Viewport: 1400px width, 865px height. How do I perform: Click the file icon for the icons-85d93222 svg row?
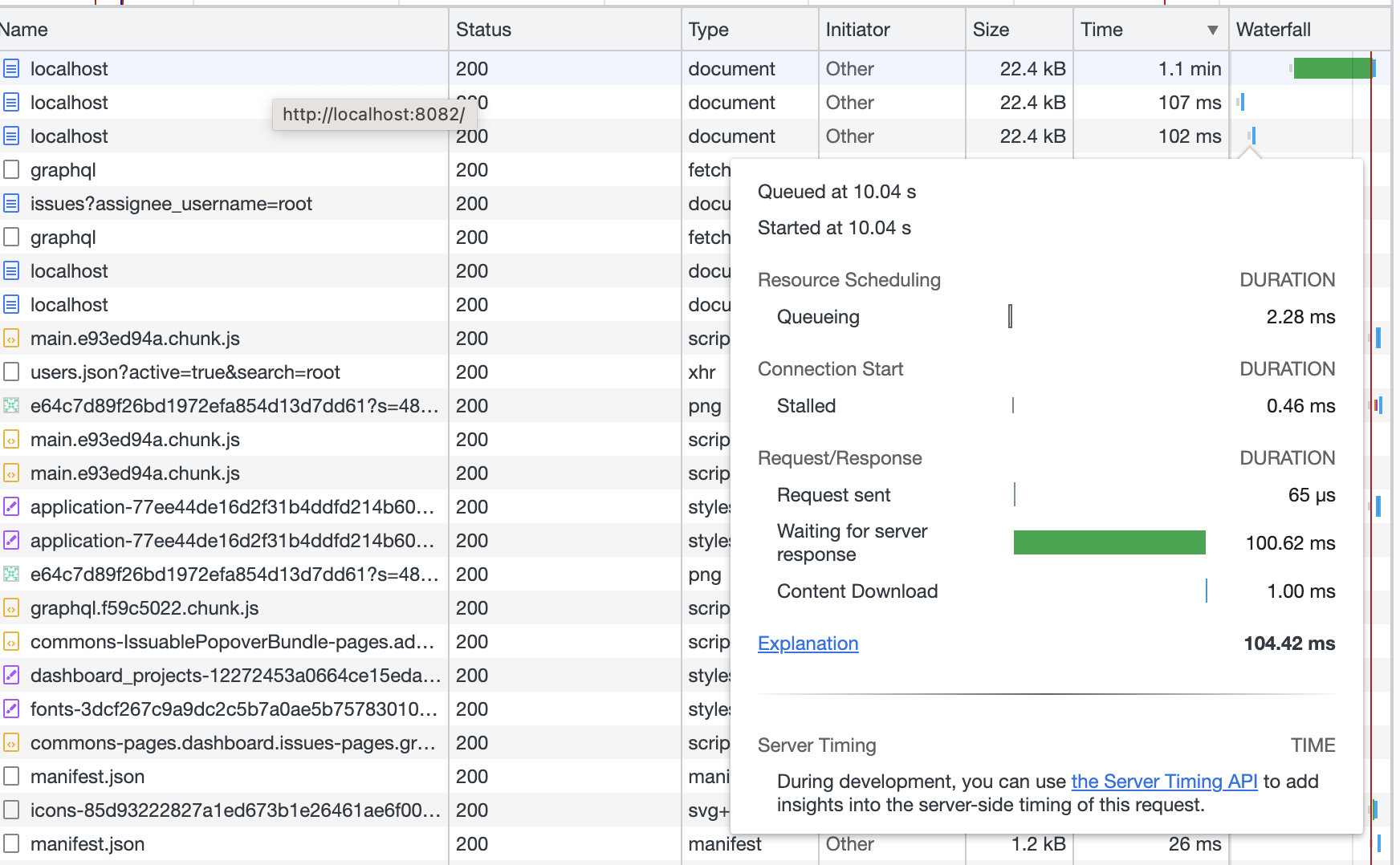coord(11,810)
